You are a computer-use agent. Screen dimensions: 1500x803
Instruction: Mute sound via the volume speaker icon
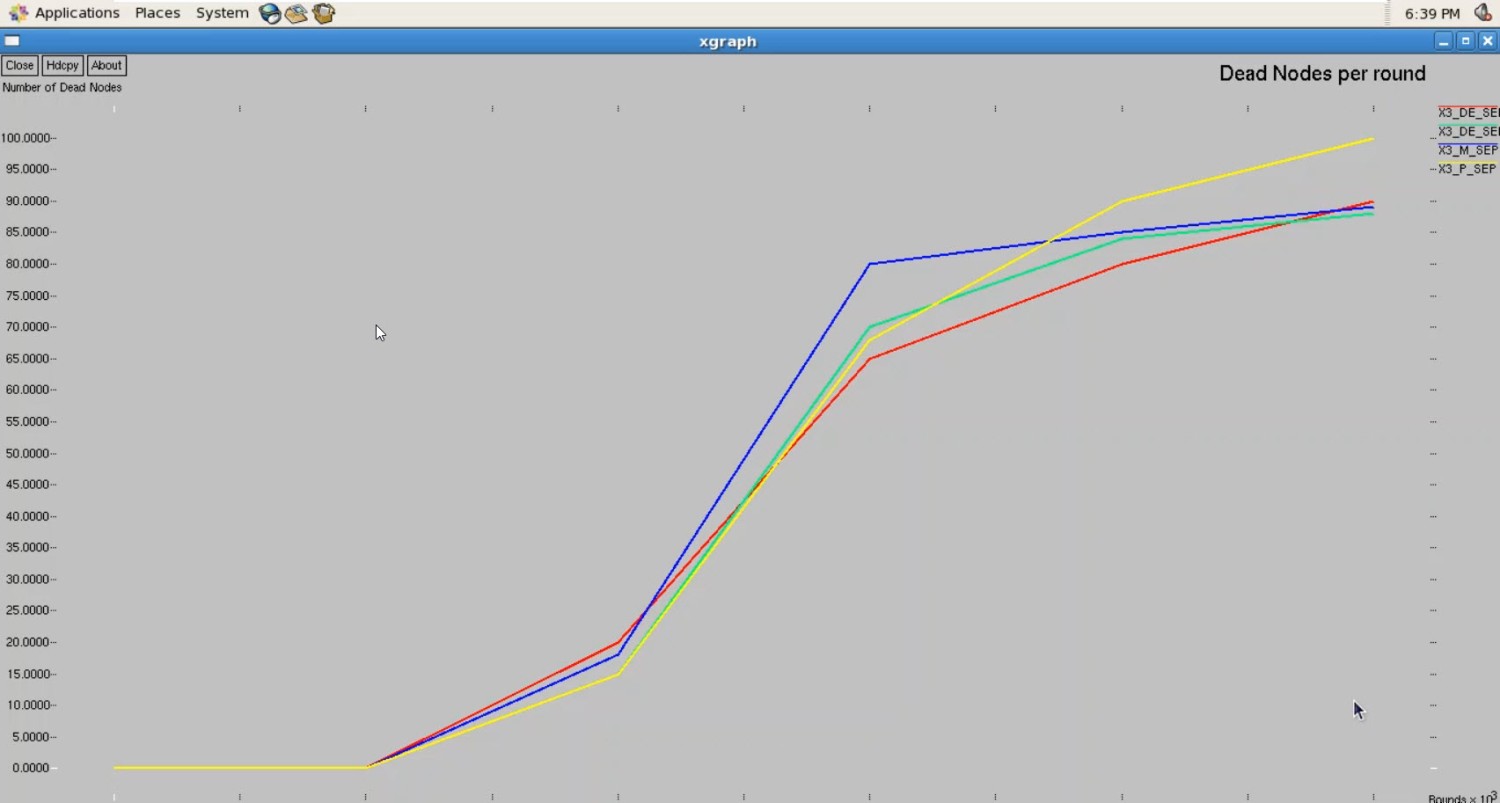[1483, 13]
